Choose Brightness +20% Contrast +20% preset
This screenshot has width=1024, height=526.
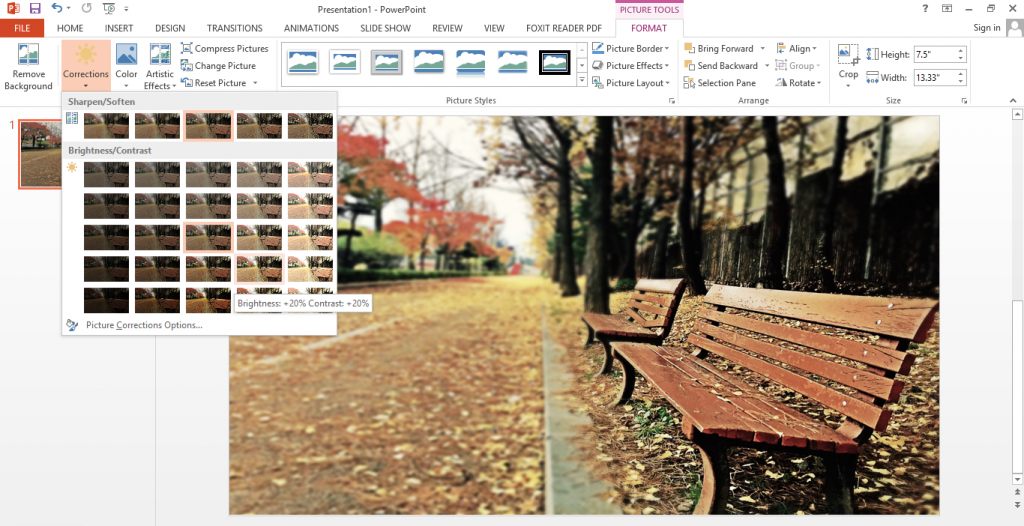point(259,269)
